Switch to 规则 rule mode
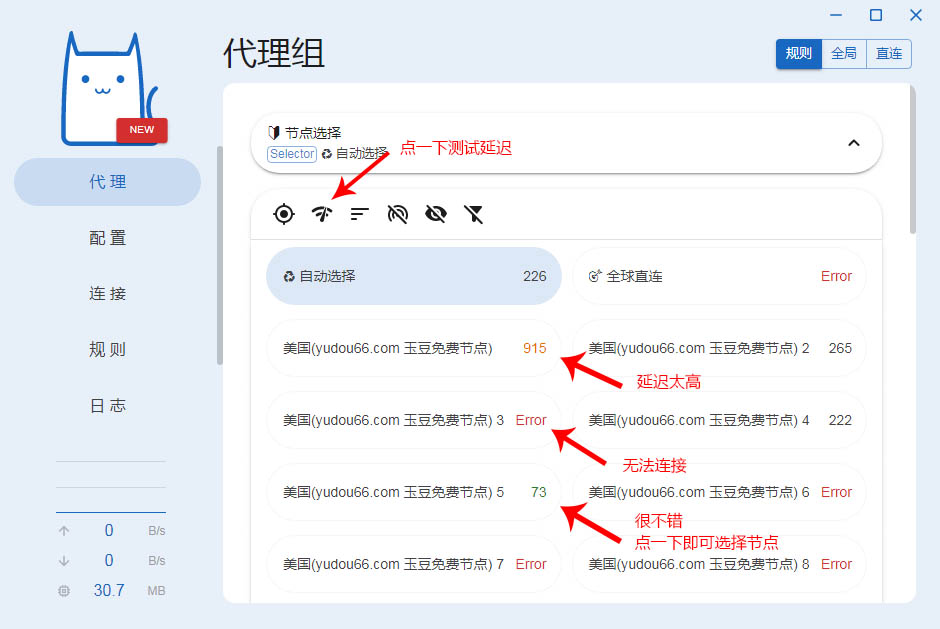Viewport: 940px width, 629px height. [x=798, y=54]
